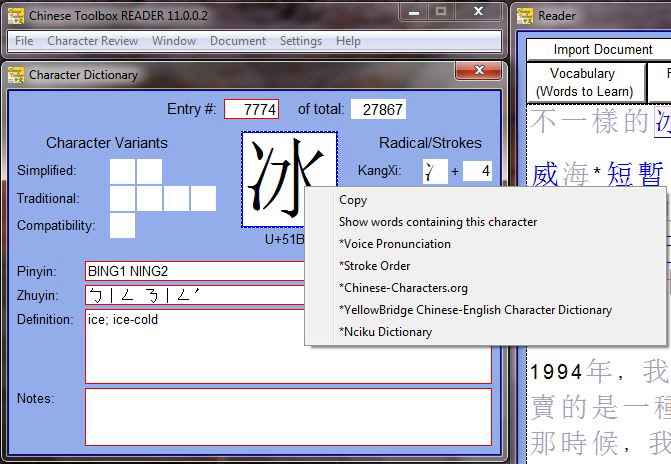Click the KangXi radical box
671x464 pixels.
(435, 171)
